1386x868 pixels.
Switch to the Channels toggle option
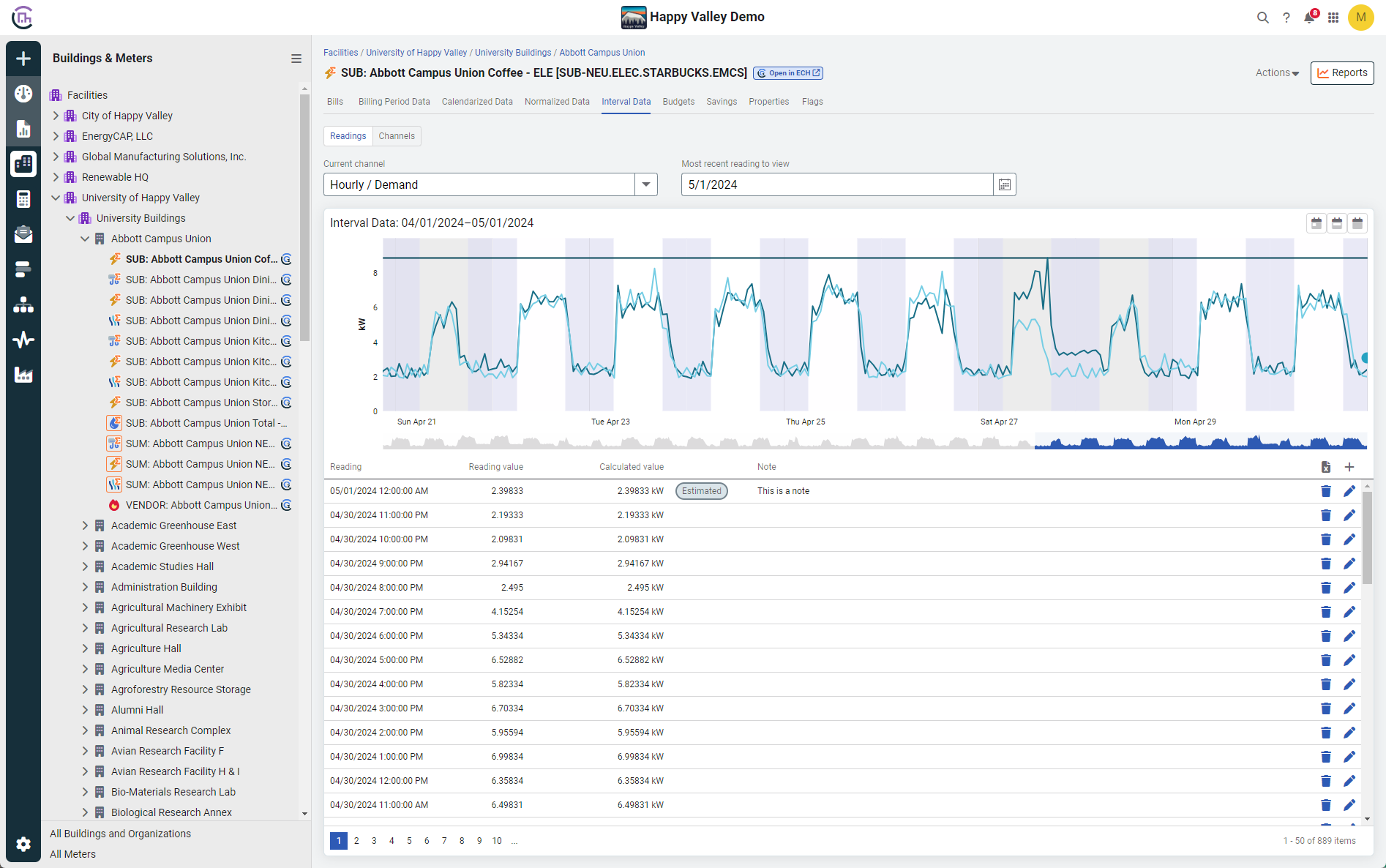coord(397,135)
